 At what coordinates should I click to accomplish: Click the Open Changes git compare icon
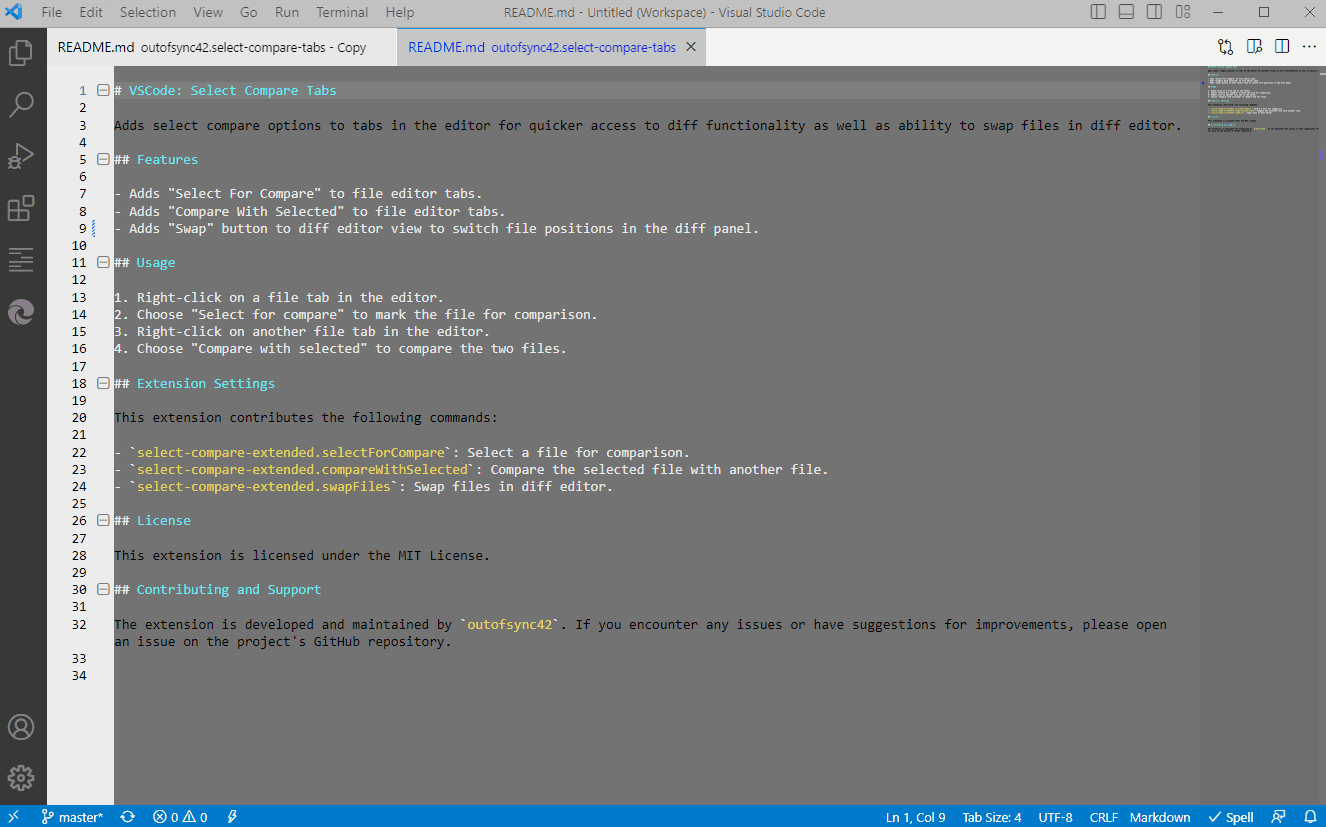1226,47
